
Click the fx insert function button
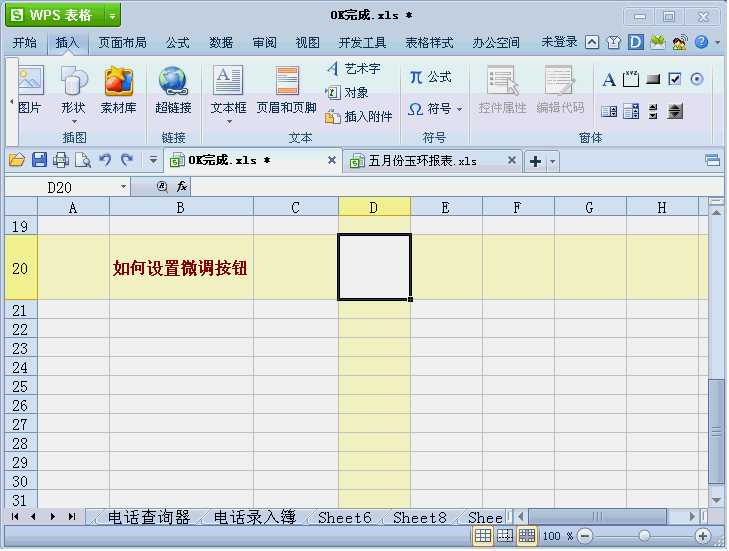click(182, 187)
